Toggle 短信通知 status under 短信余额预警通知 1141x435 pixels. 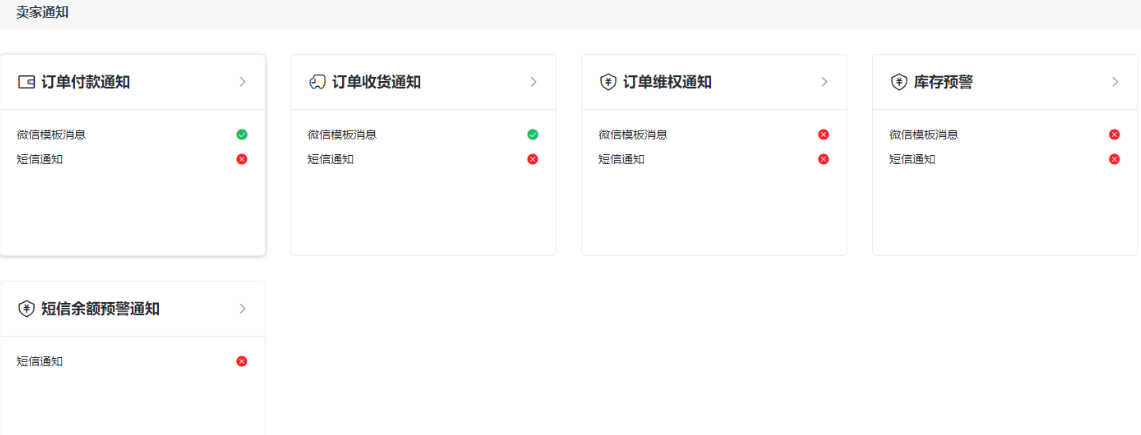tap(242, 361)
